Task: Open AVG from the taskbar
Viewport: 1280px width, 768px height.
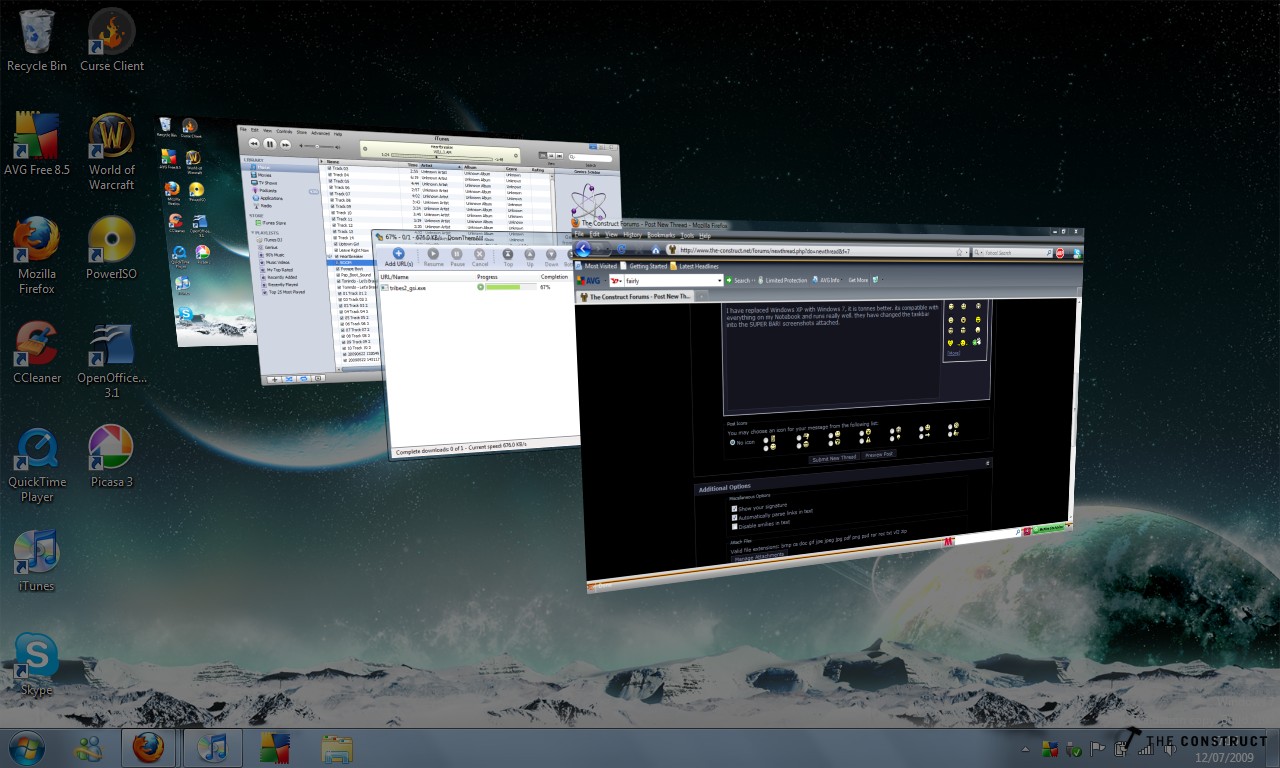Action: tap(275, 747)
